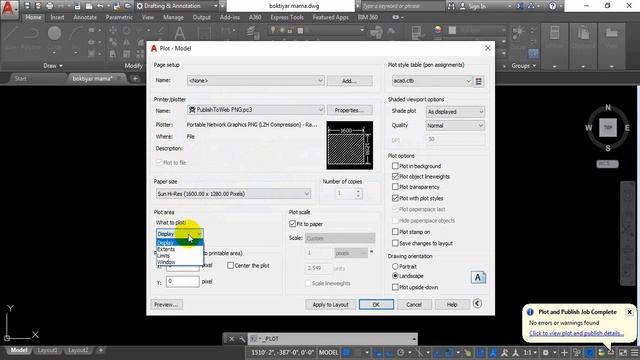The width and height of the screenshot is (640, 360).
Task: Click the landscape orientation preview icon
Action: [x=478, y=278]
